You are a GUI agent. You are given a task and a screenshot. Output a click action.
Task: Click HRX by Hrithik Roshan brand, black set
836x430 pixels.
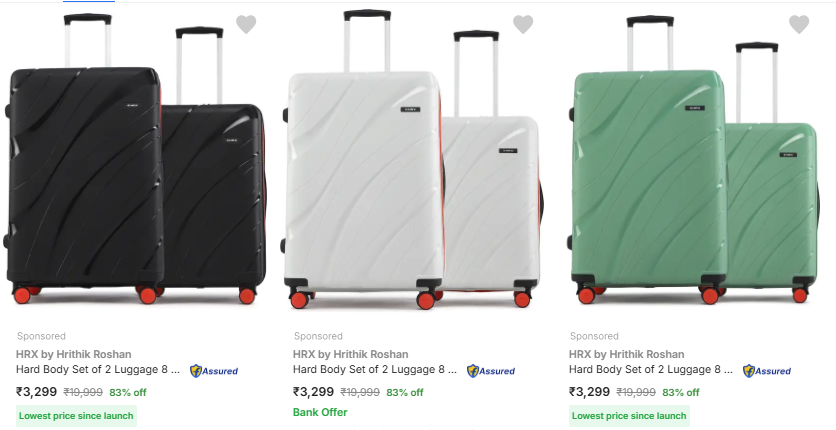73,354
